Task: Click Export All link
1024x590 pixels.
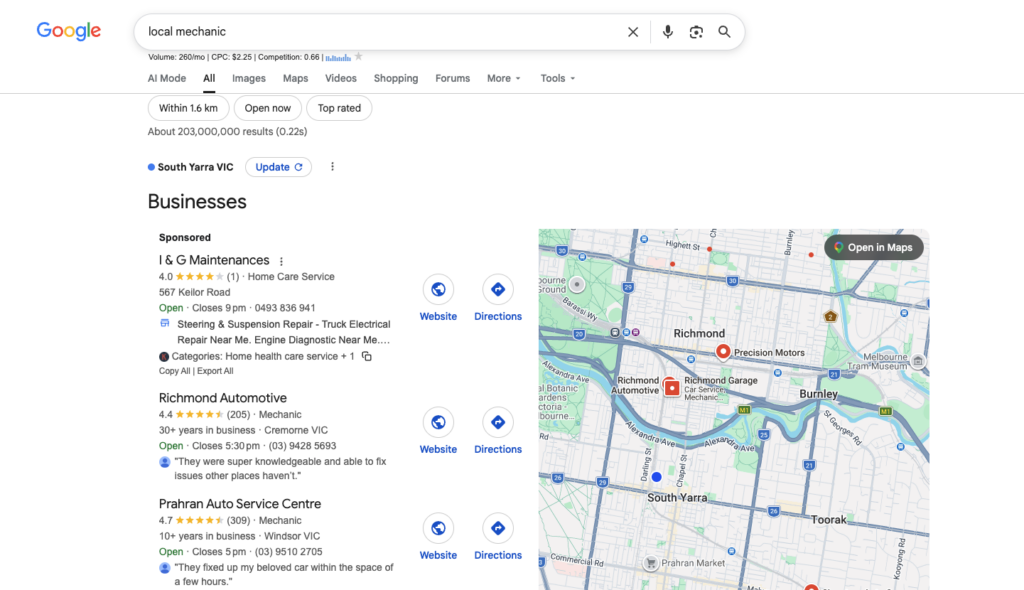Action: tap(215, 371)
